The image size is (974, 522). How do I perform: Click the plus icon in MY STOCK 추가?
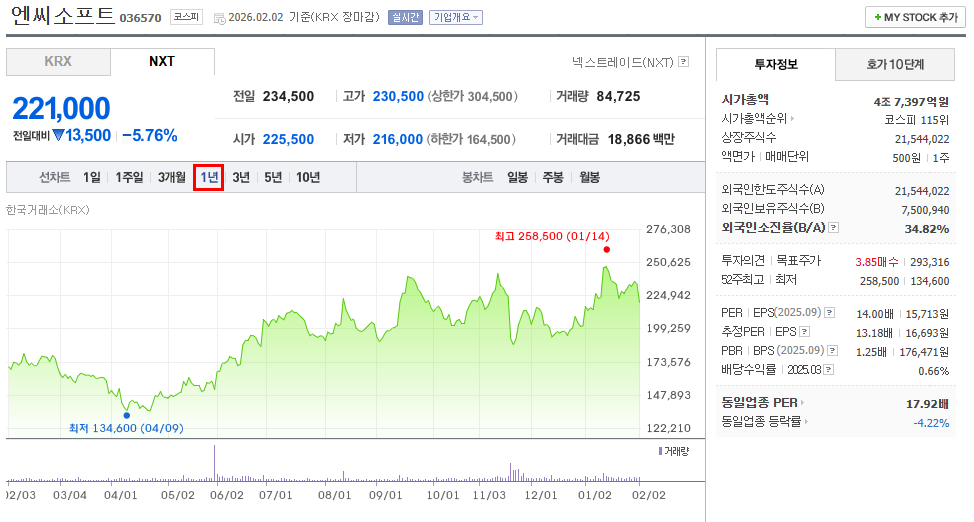pyautogui.click(x=877, y=17)
